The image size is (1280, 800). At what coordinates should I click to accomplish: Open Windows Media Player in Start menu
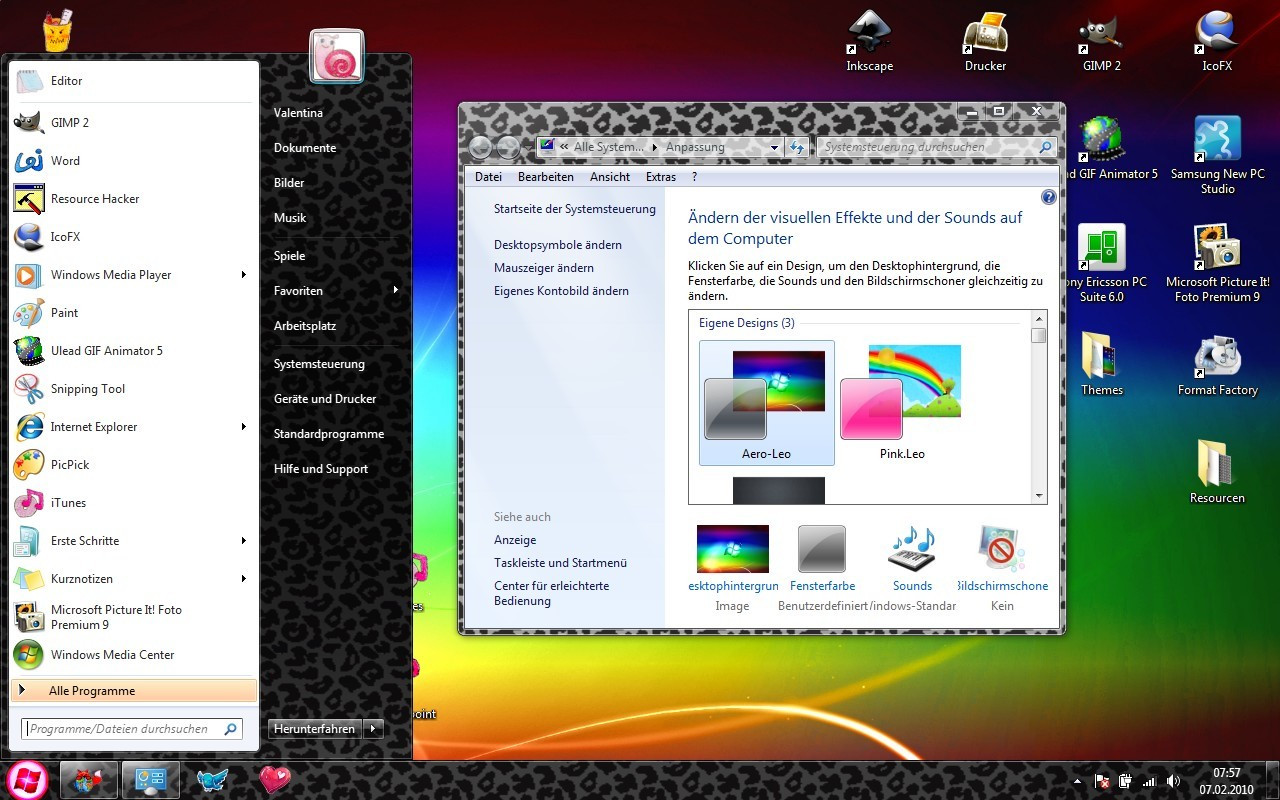133,274
